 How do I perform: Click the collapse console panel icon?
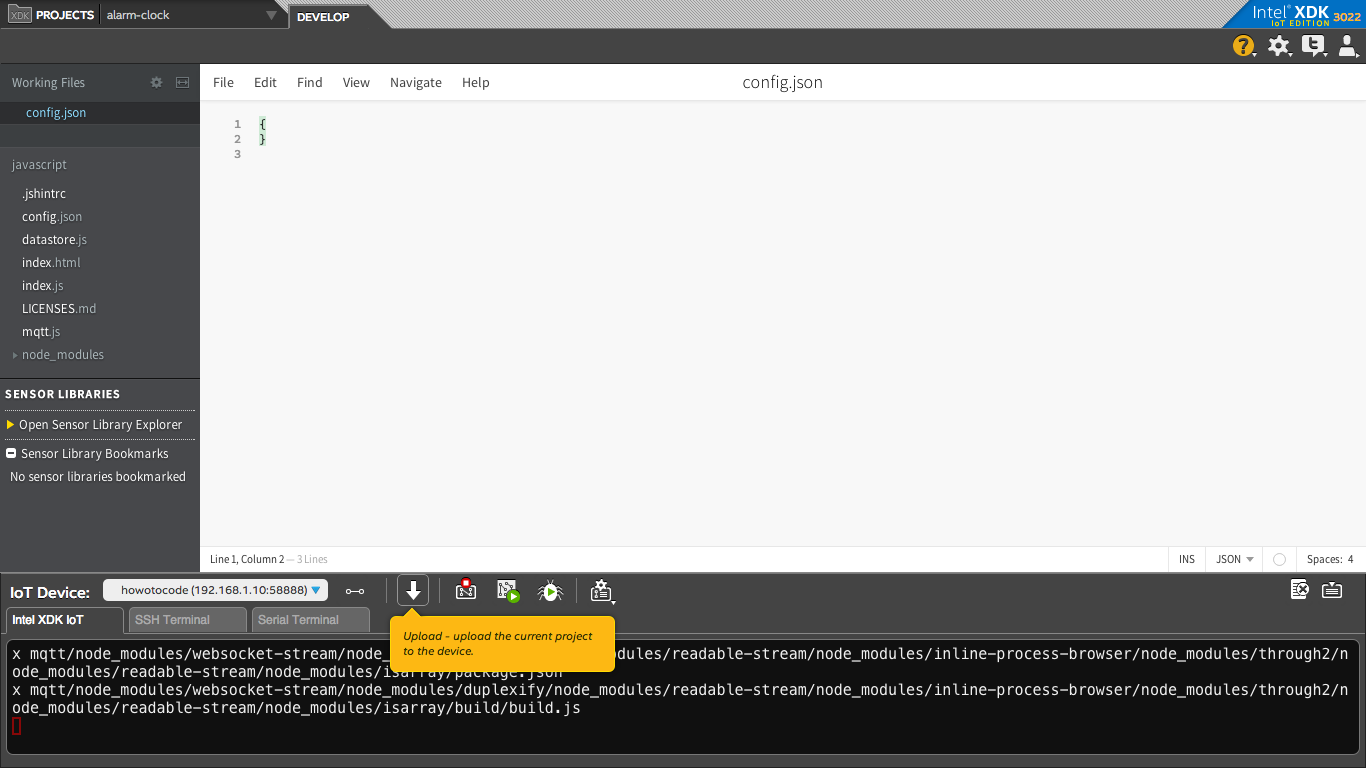[1332, 590]
